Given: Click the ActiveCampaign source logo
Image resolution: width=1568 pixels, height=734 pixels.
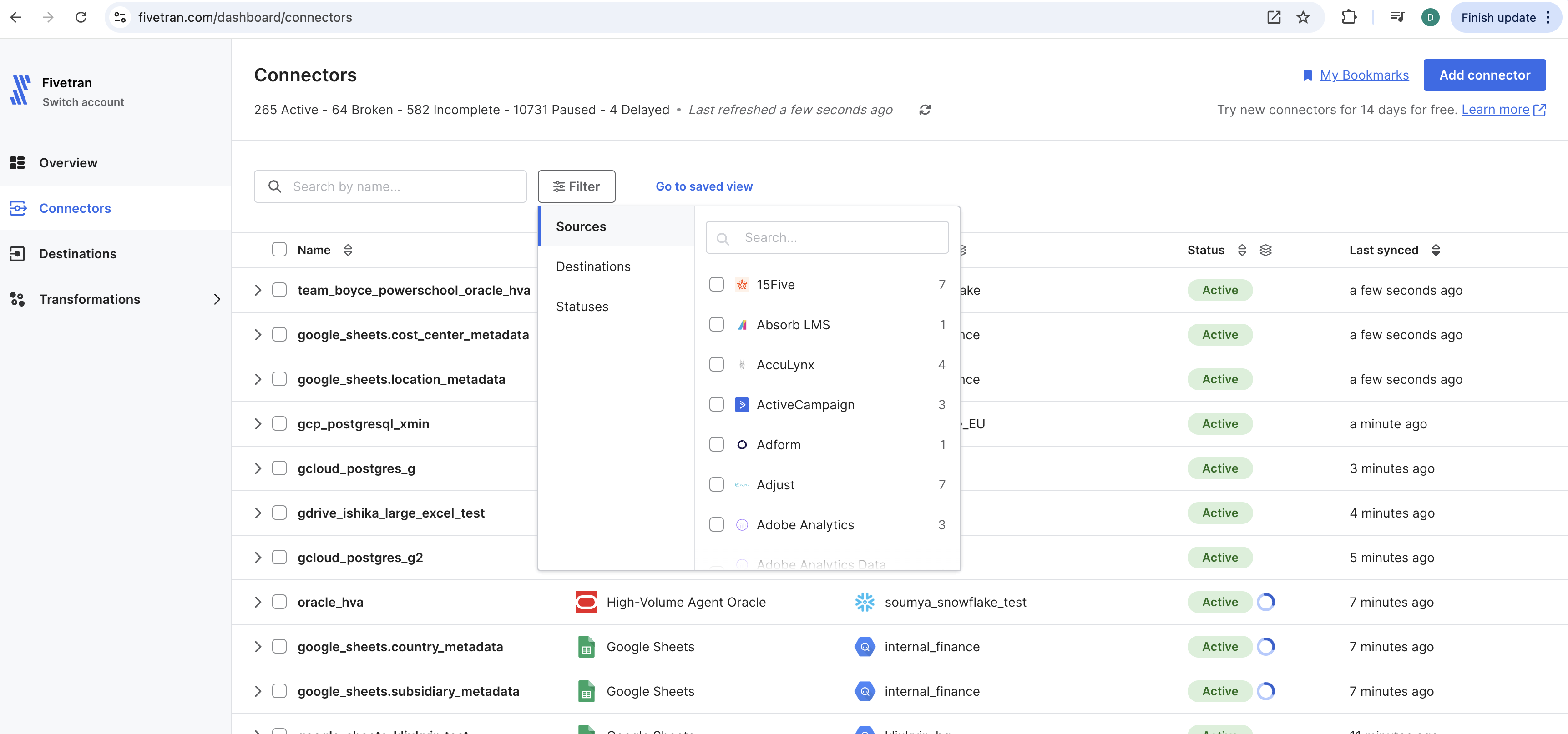Looking at the screenshot, I should (x=741, y=405).
